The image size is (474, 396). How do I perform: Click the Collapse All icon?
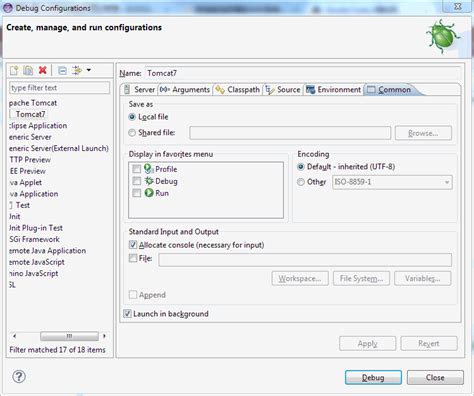62,70
